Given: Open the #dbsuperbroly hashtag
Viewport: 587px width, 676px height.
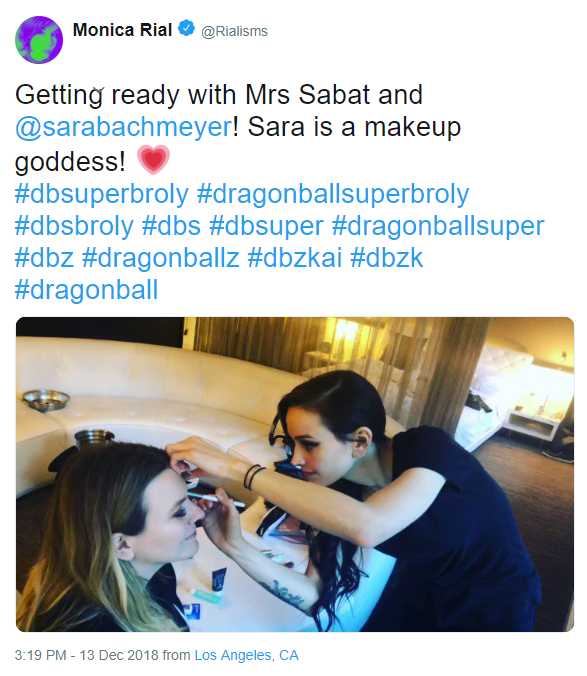Looking at the screenshot, I should [x=102, y=194].
